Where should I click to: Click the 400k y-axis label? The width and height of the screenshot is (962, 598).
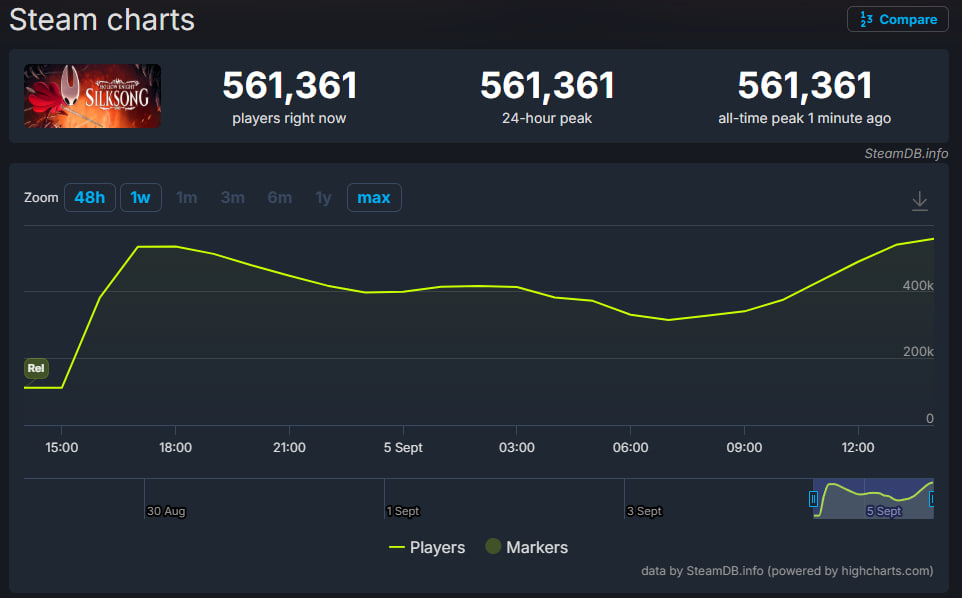click(918, 285)
